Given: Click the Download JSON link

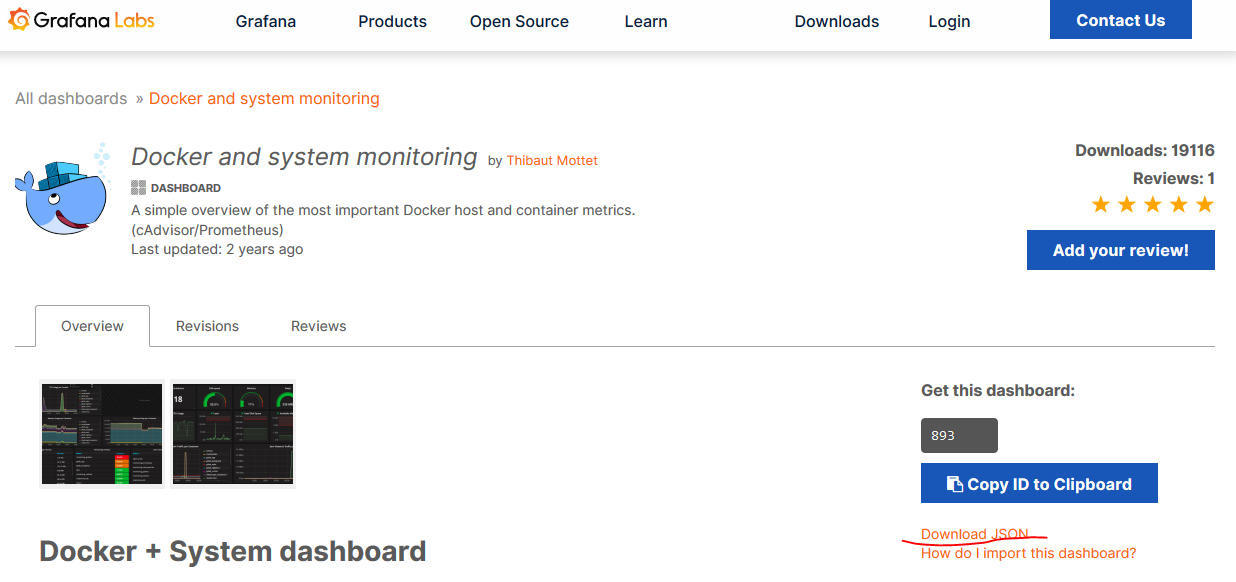Looking at the screenshot, I should pyautogui.click(x=975, y=534).
